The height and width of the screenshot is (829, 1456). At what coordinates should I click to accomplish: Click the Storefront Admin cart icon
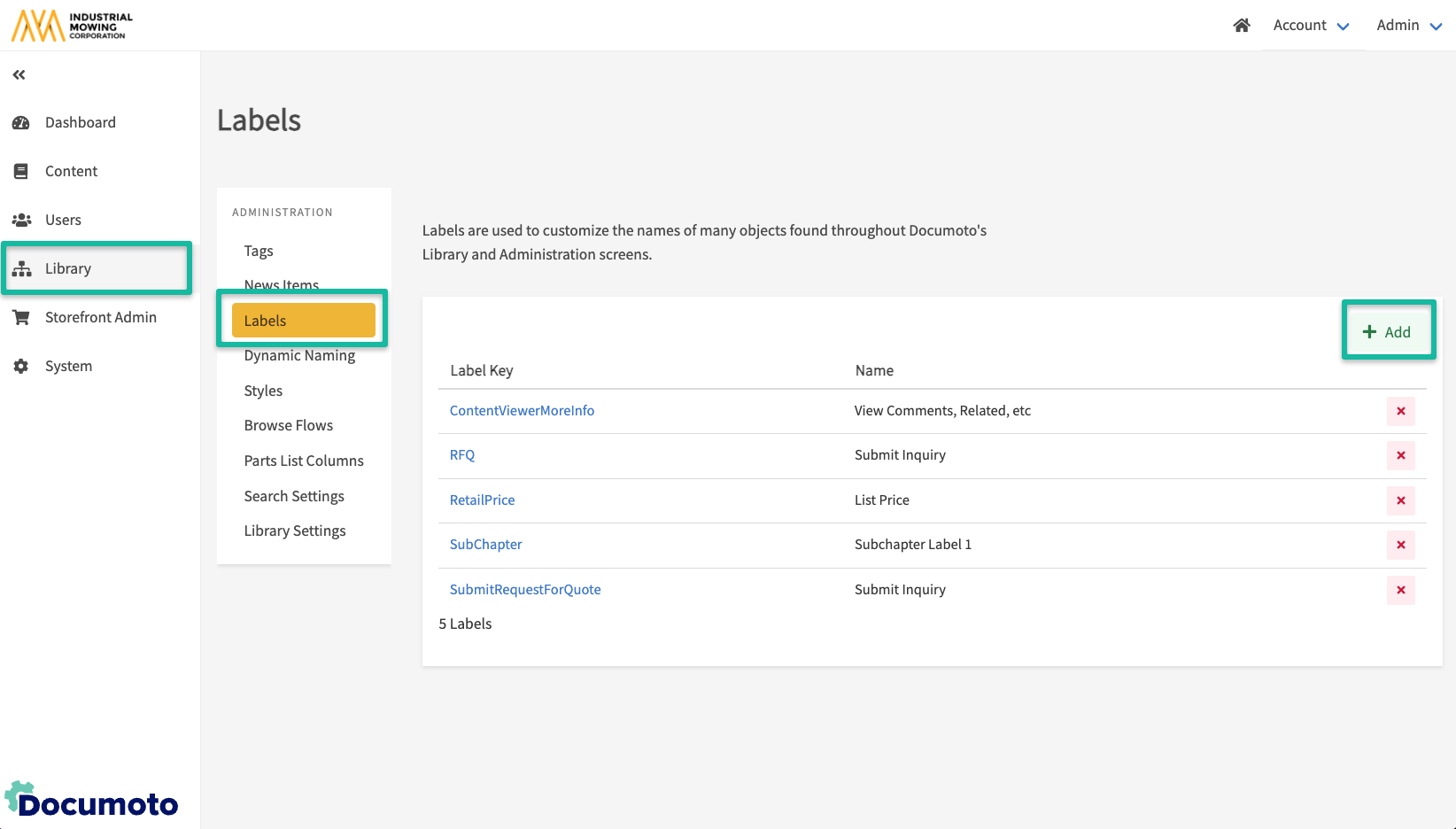point(21,317)
